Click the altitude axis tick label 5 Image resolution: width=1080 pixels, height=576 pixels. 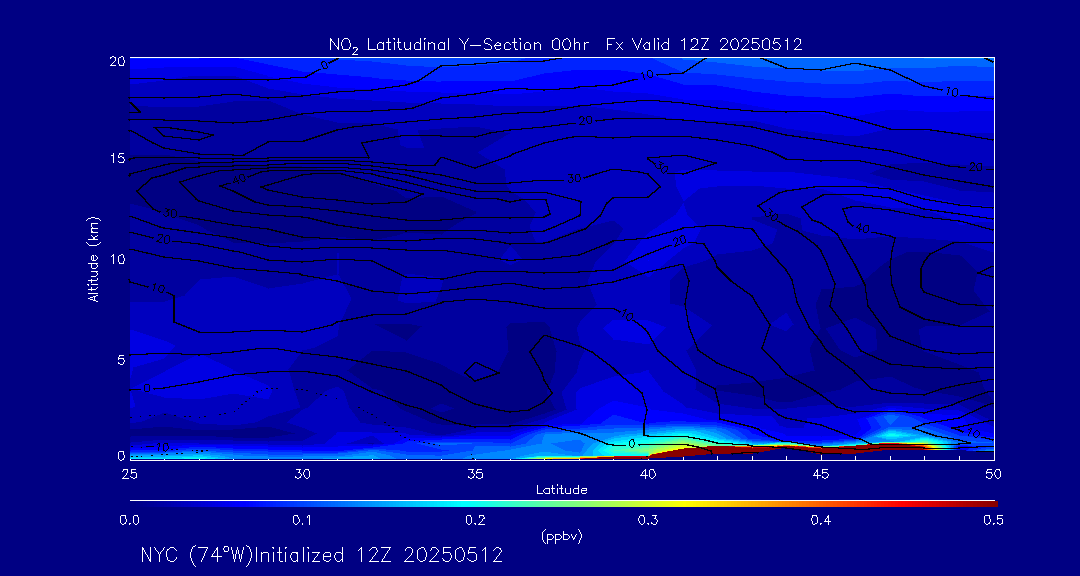120,359
